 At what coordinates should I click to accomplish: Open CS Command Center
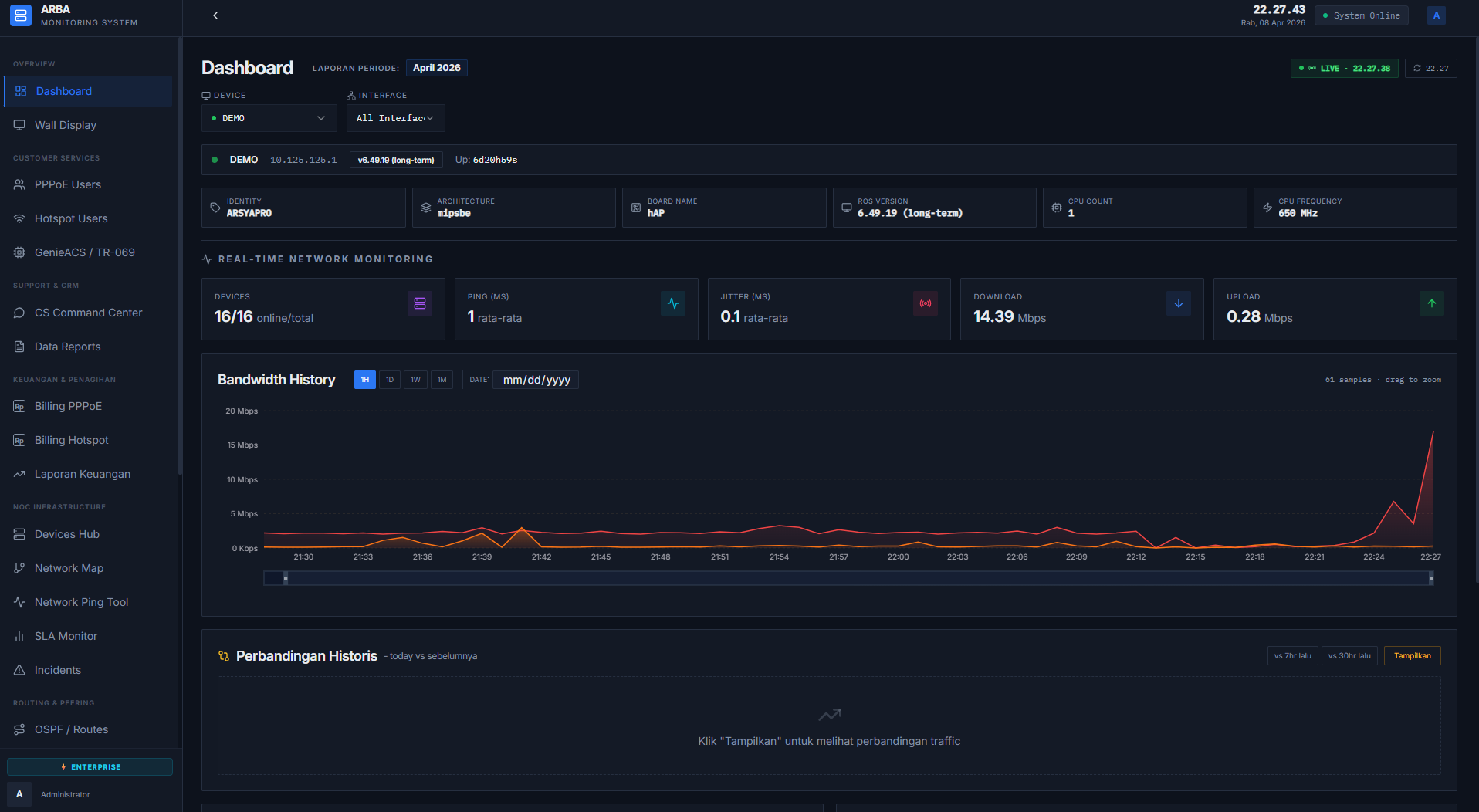pyautogui.click(x=88, y=313)
